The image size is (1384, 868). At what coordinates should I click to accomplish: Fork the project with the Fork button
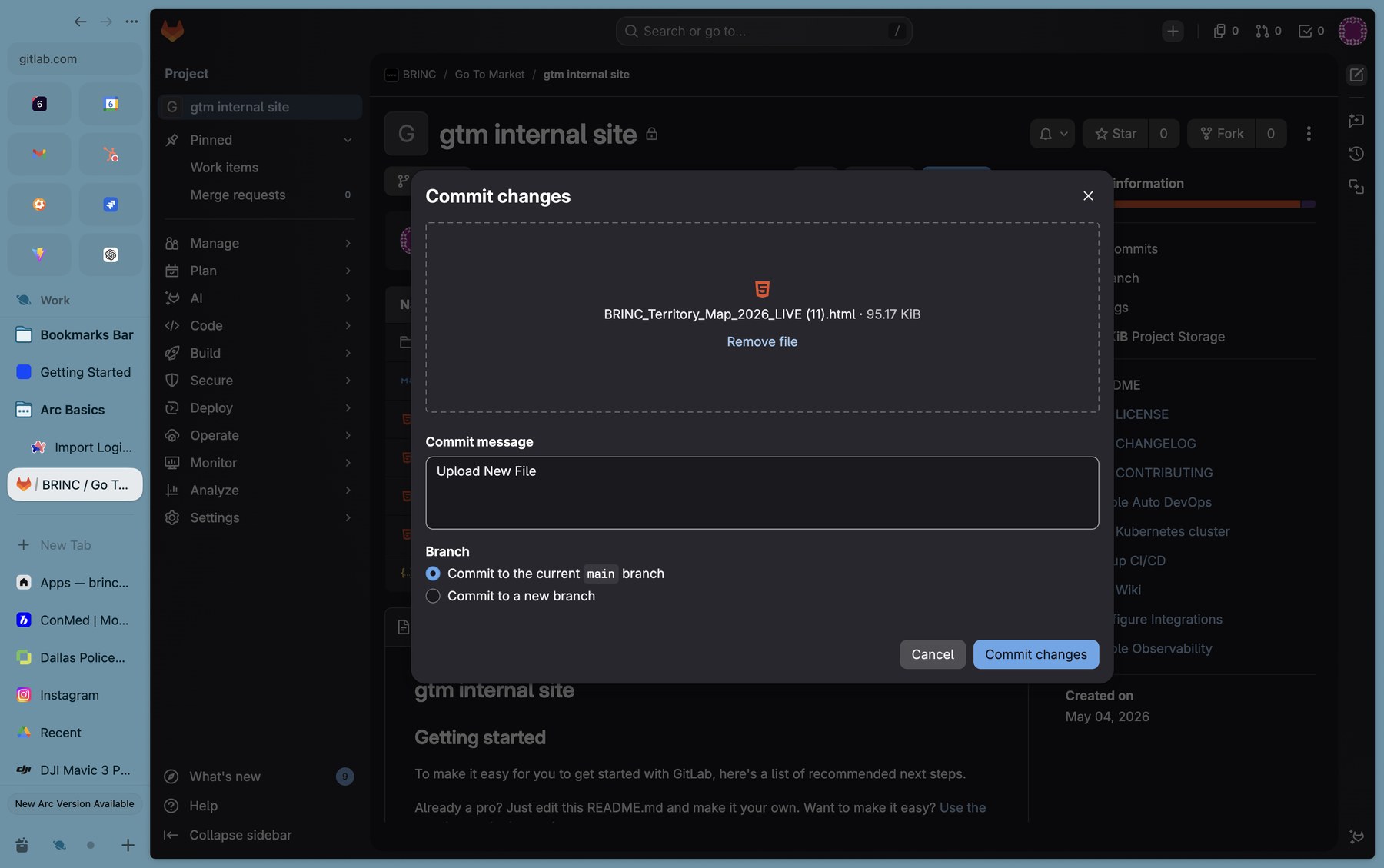1222,134
